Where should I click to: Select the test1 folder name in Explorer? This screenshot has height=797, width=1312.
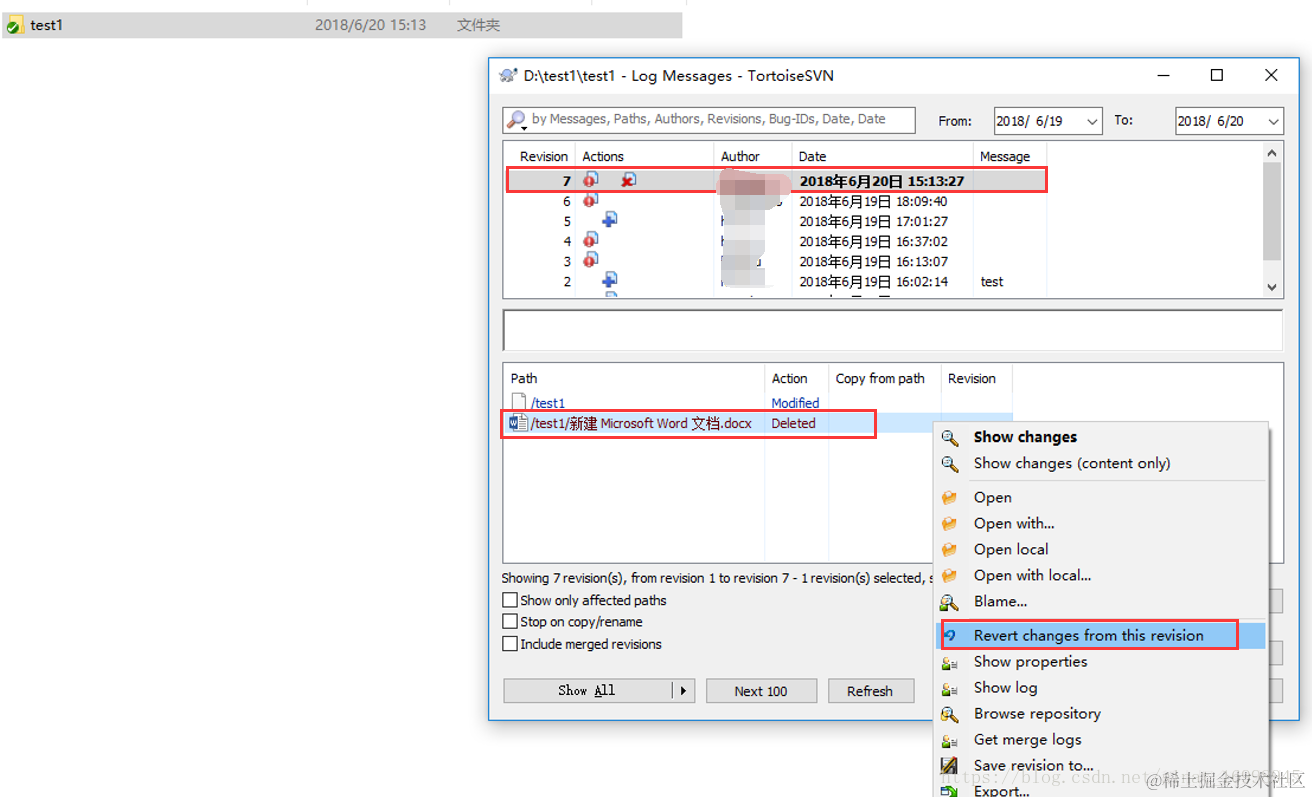[46, 25]
